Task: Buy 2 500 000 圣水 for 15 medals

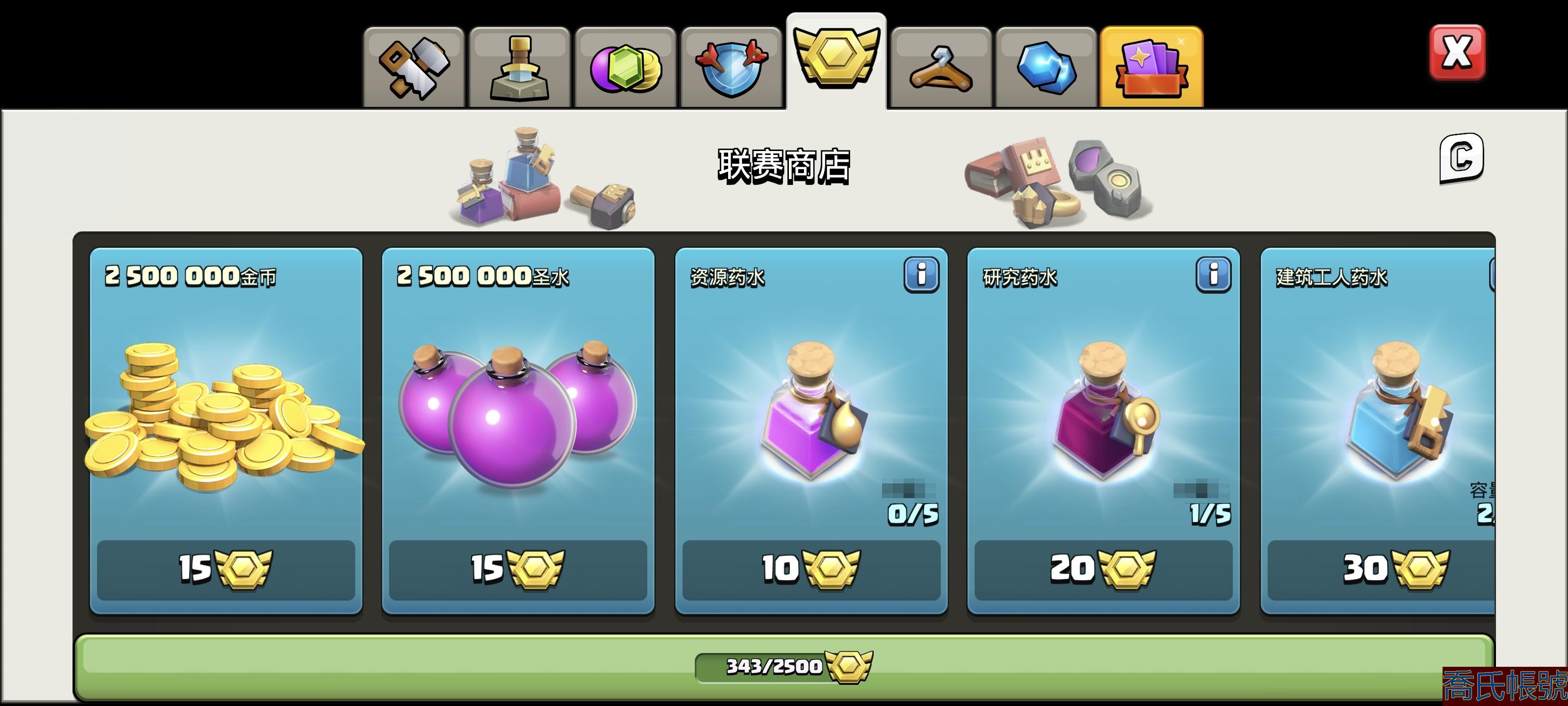Action: [x=518, y=570]
